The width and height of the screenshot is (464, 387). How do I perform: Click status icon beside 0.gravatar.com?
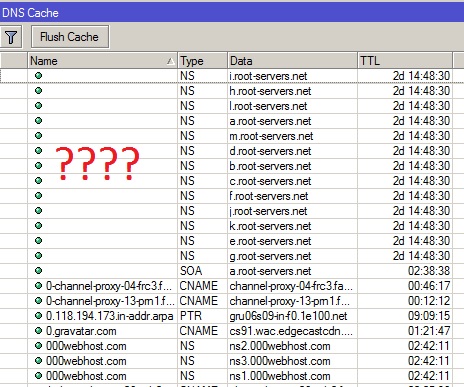(x=38, y=331)
